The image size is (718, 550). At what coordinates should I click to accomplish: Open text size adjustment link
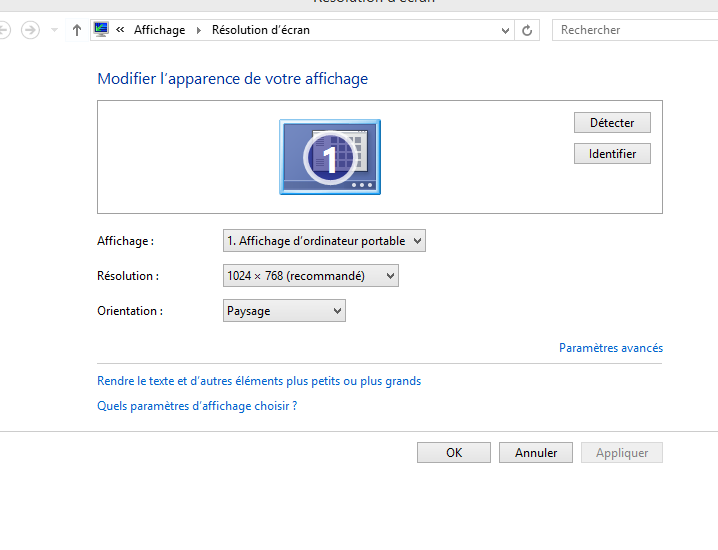259,381
